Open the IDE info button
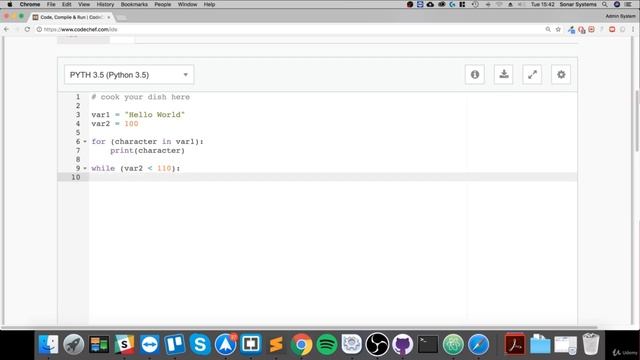Viewport: 640px width, 360px height. tap(475, 75)
